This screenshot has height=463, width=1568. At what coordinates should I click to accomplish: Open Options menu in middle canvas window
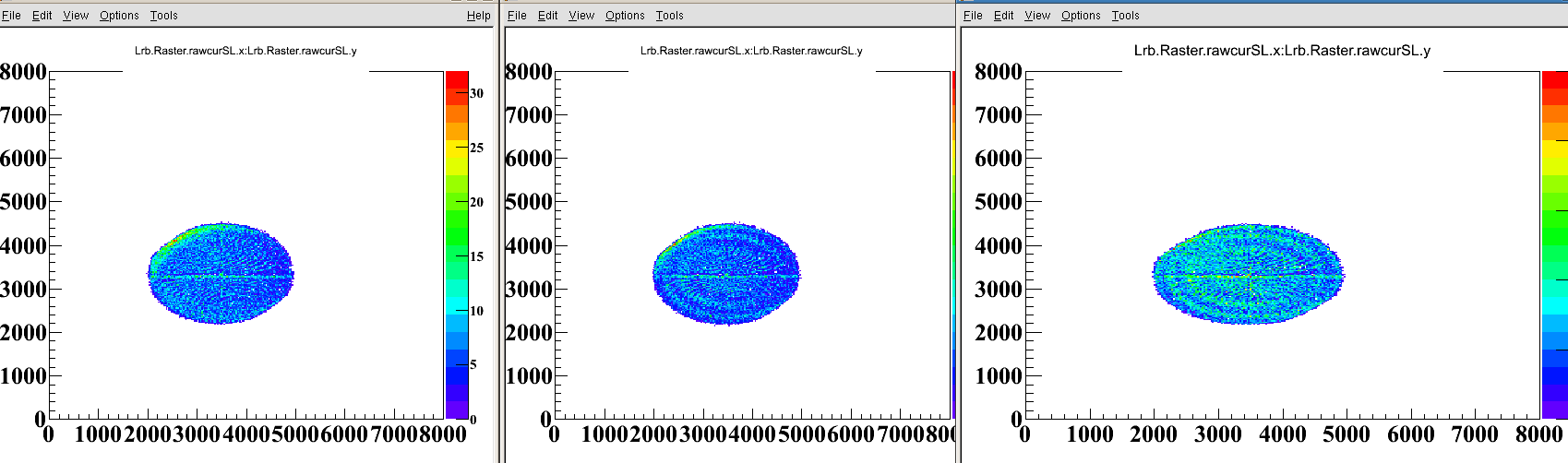pos(625,16)
